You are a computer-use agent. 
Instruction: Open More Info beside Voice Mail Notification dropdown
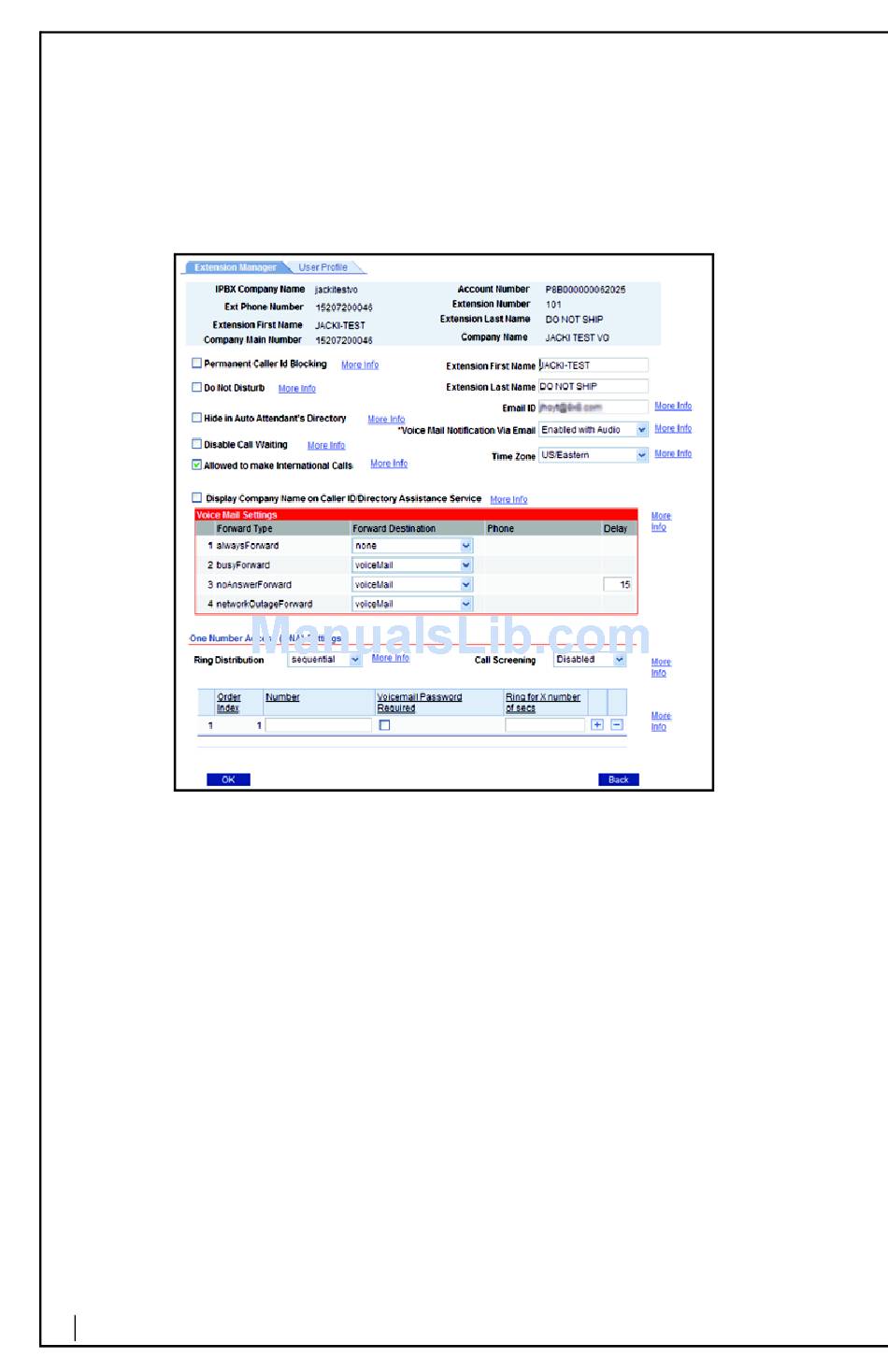(673, 429)
